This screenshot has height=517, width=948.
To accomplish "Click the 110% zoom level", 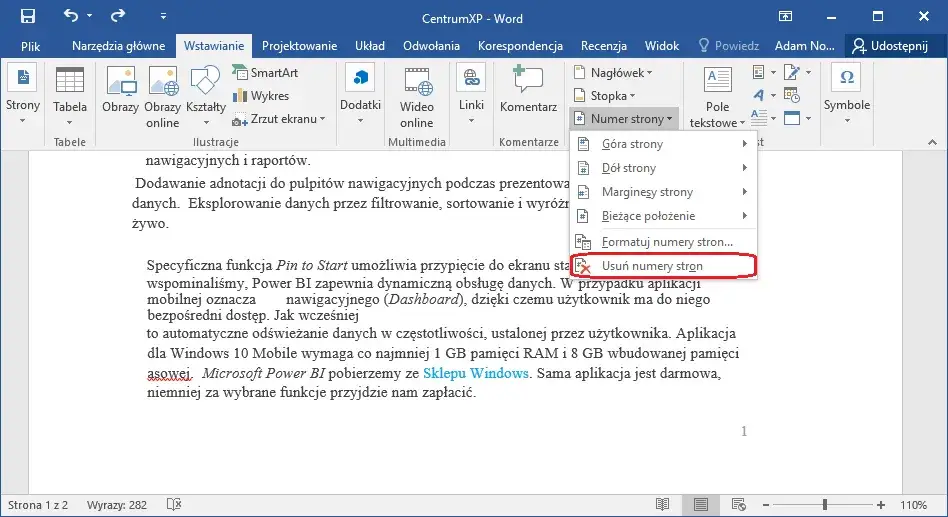I will click(x=913, y=505).
